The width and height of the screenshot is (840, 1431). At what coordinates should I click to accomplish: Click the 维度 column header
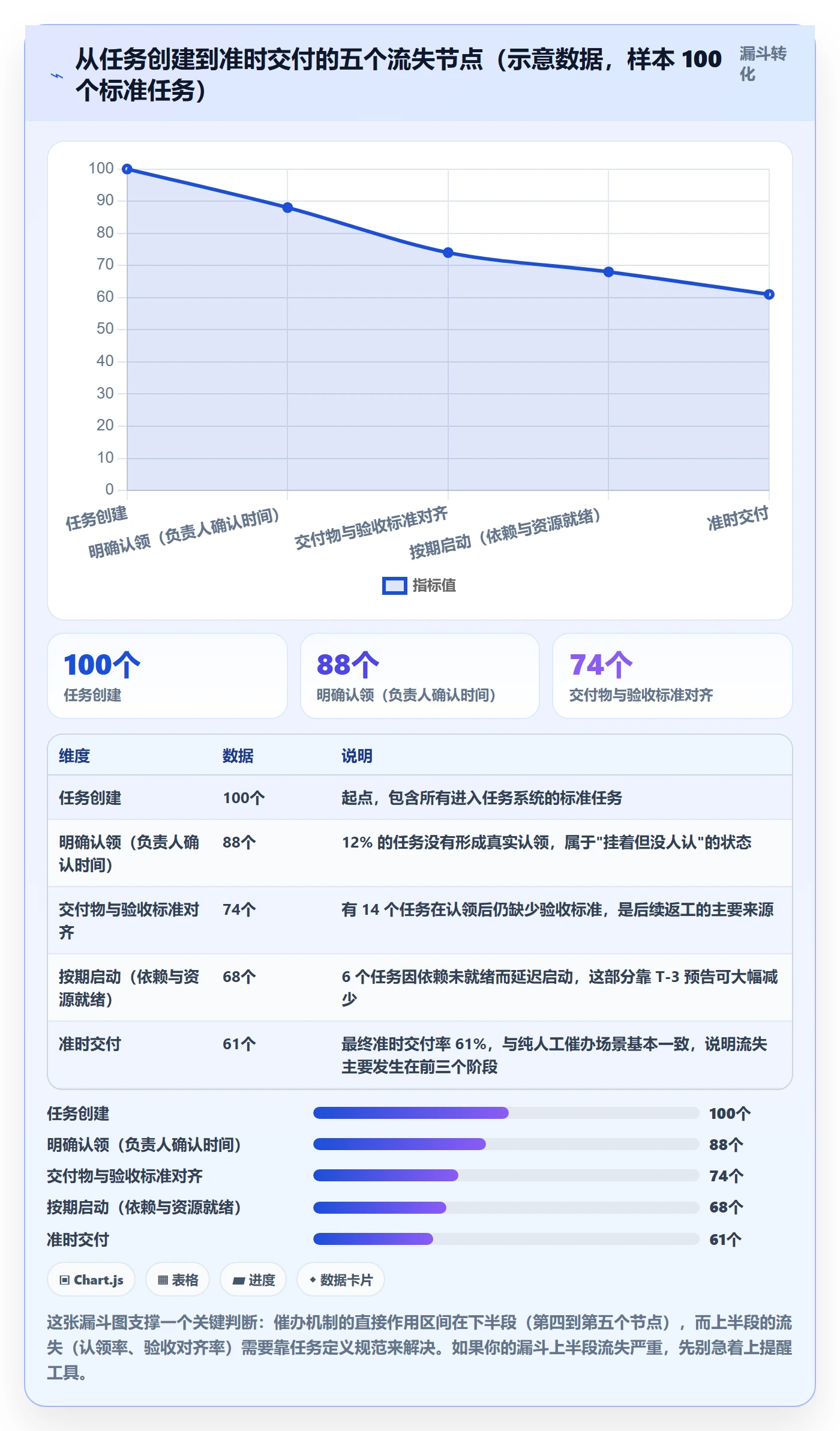coord(74,756)
